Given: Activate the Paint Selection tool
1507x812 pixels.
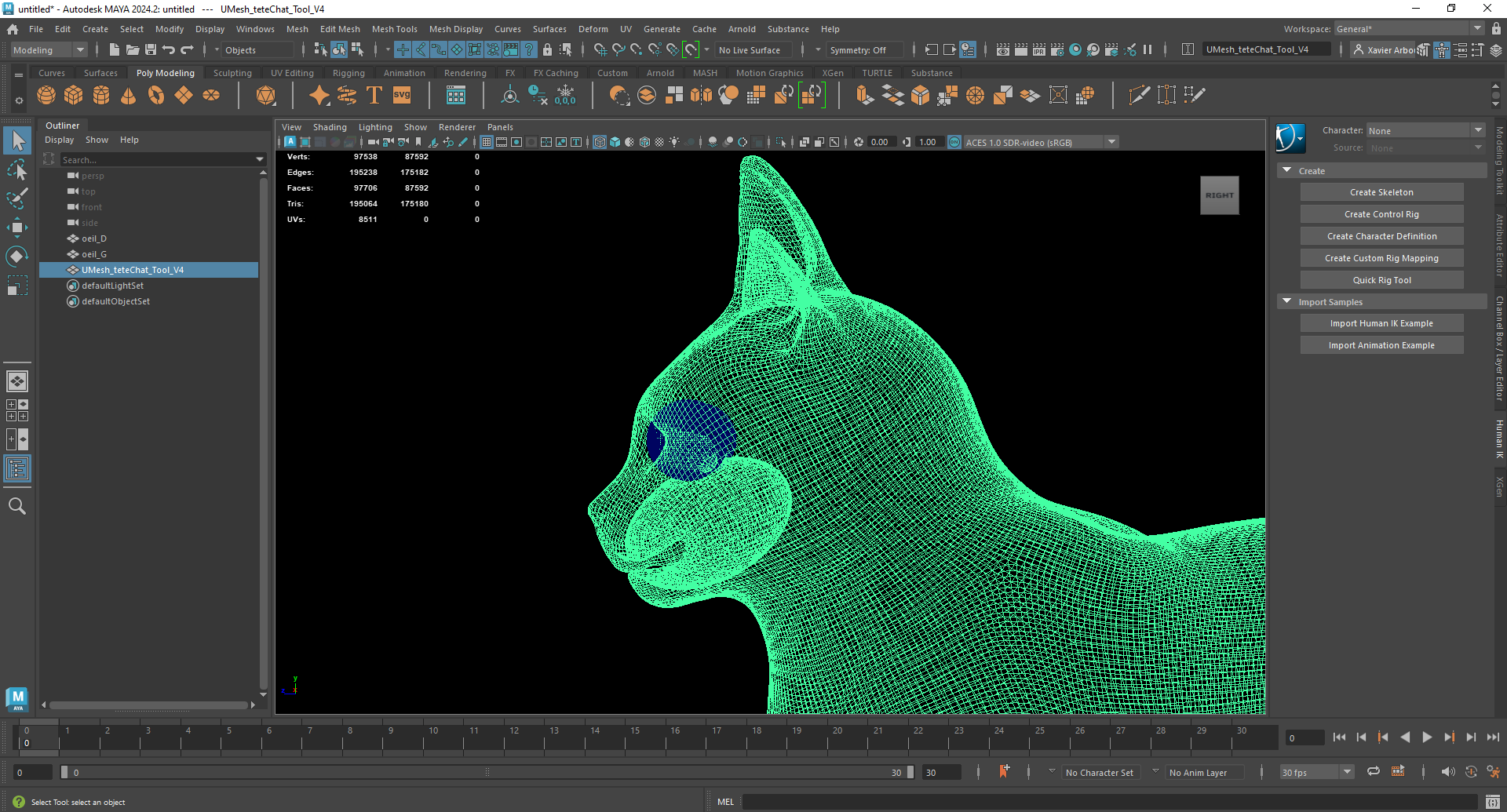Looking at the screenshot, I should 17,198.
